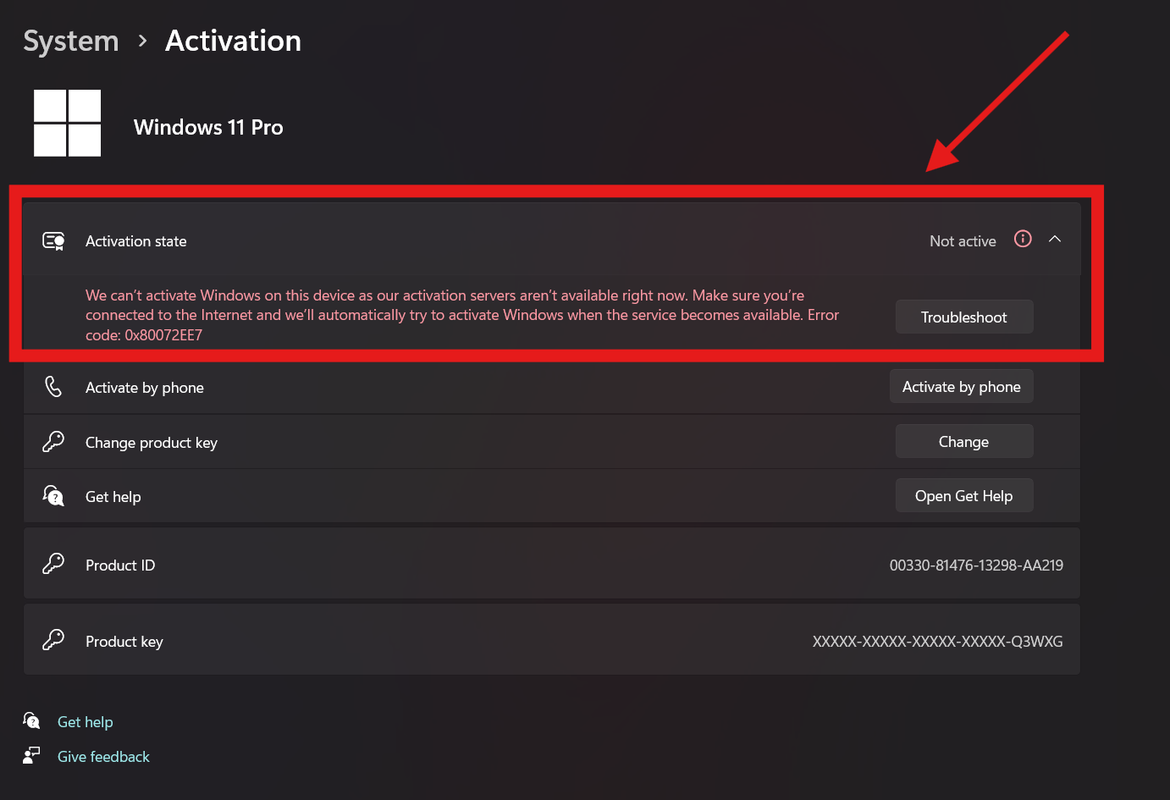Click the Give feedback icon at bottom

[x=33, y=756]
